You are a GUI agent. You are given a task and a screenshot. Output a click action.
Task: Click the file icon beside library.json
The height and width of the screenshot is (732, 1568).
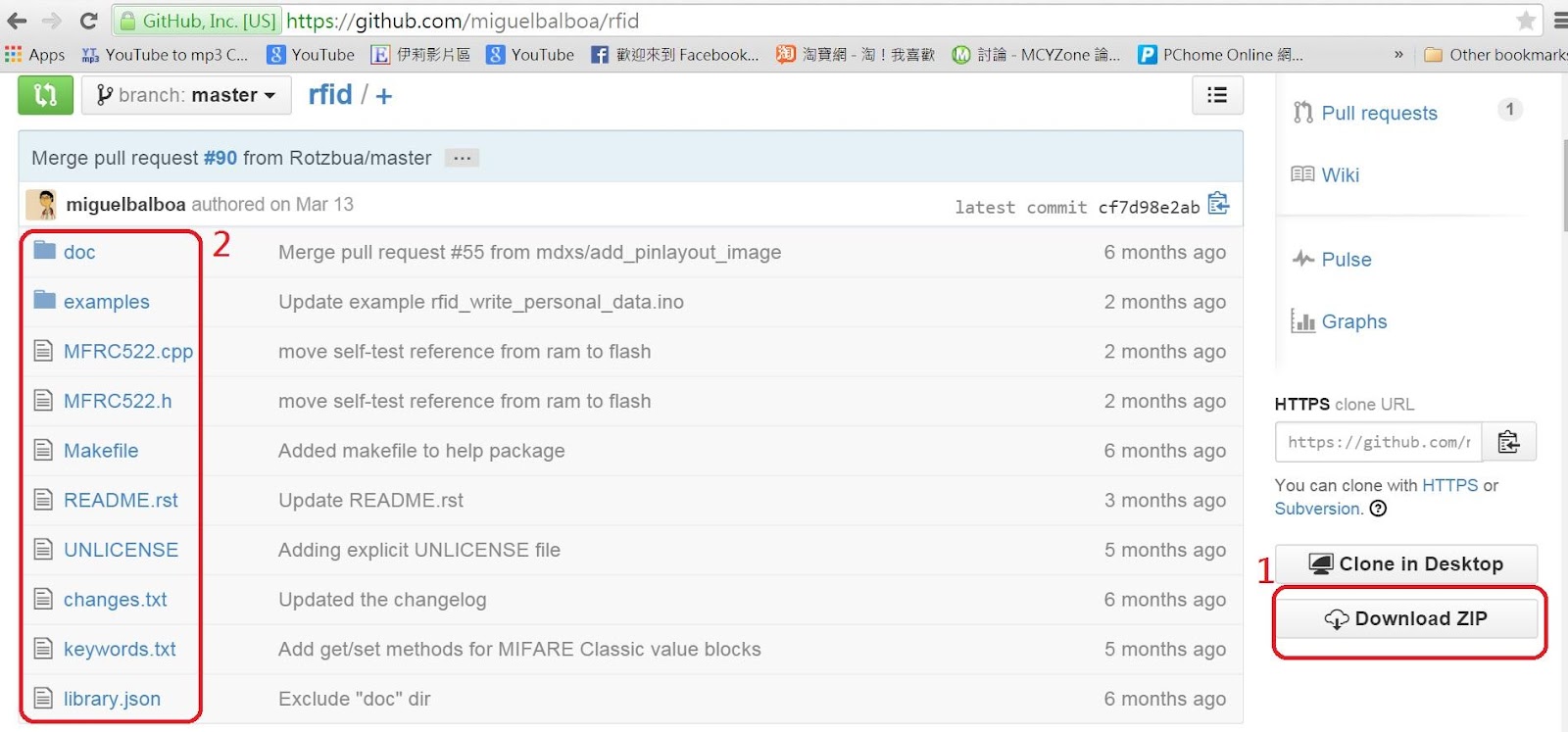43,698
